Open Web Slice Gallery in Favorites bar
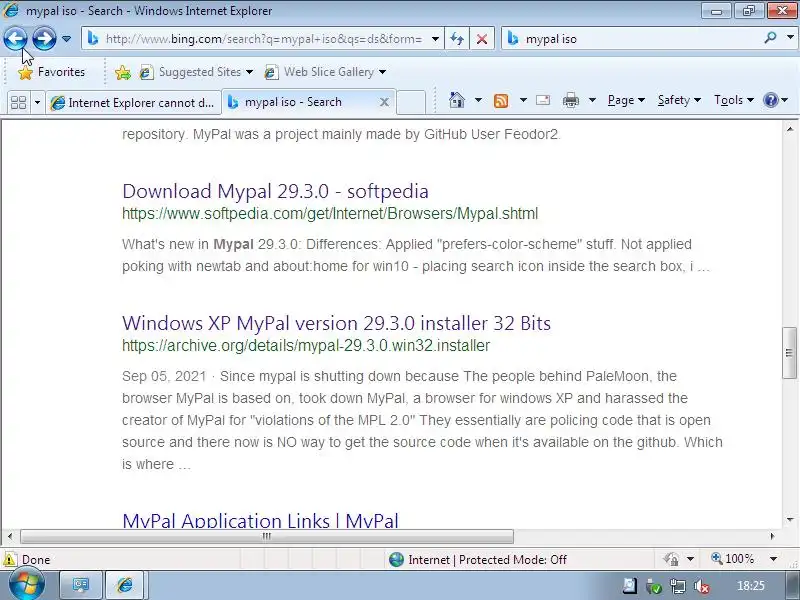 click(325, 72)
